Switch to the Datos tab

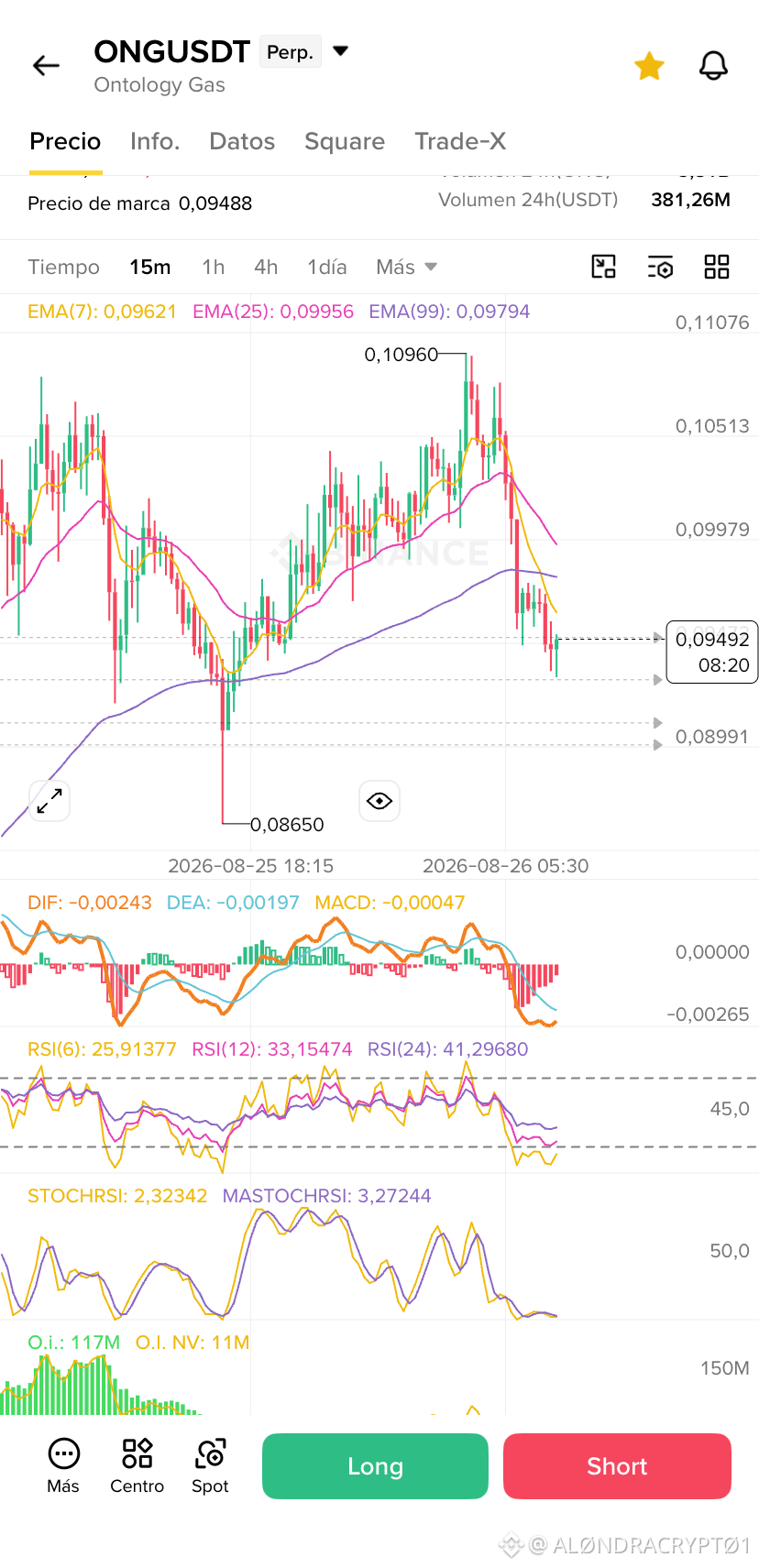242,141
